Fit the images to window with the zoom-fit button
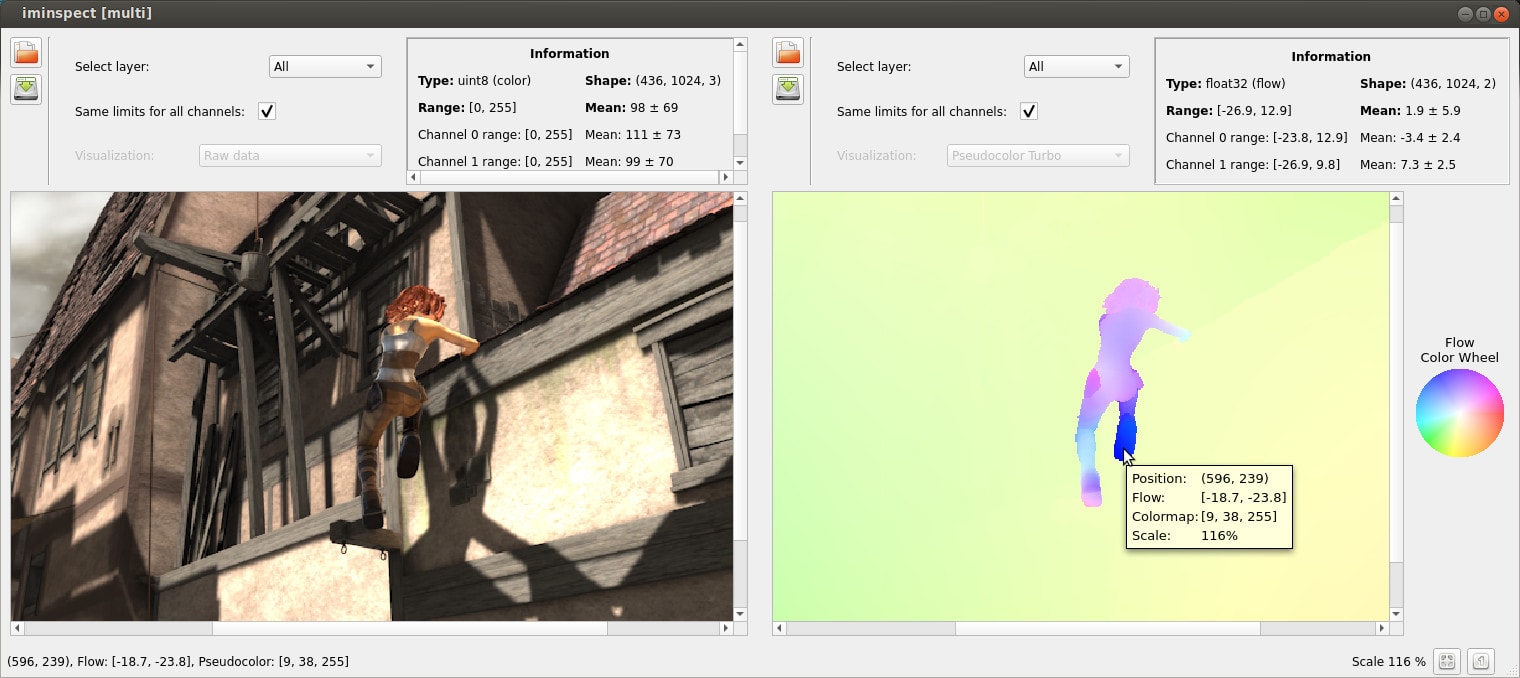This screenshot has height=678, width=1520. coord(1446,661)
